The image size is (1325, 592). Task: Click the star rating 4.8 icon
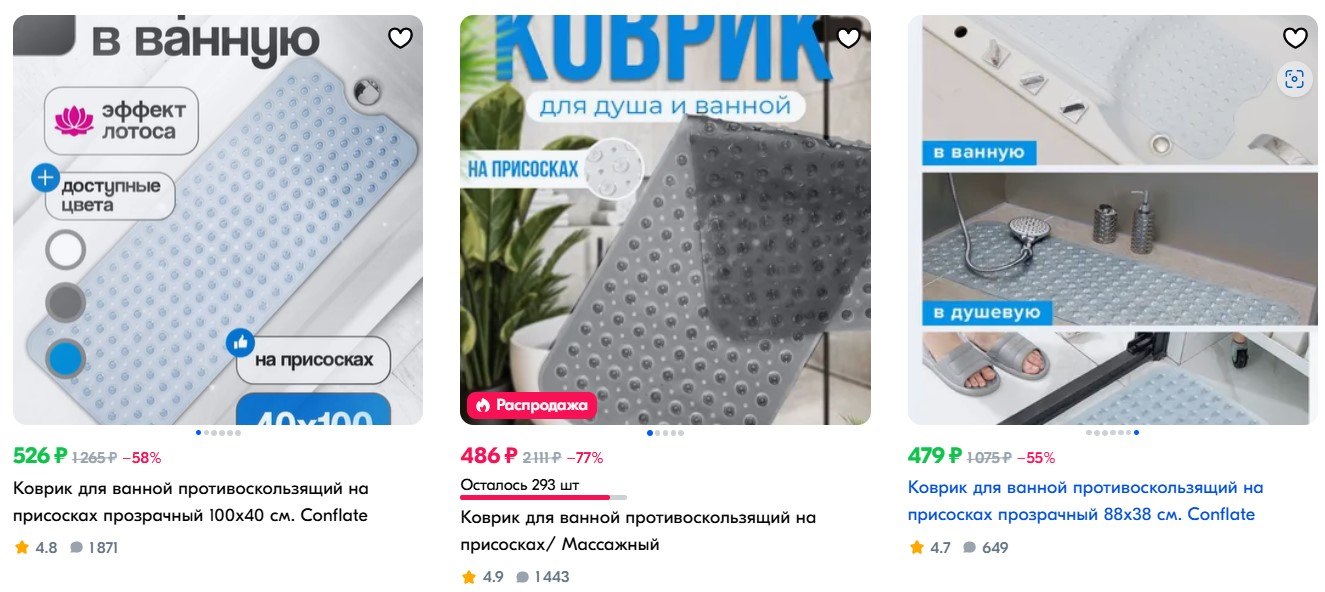(x=21, y=547)
